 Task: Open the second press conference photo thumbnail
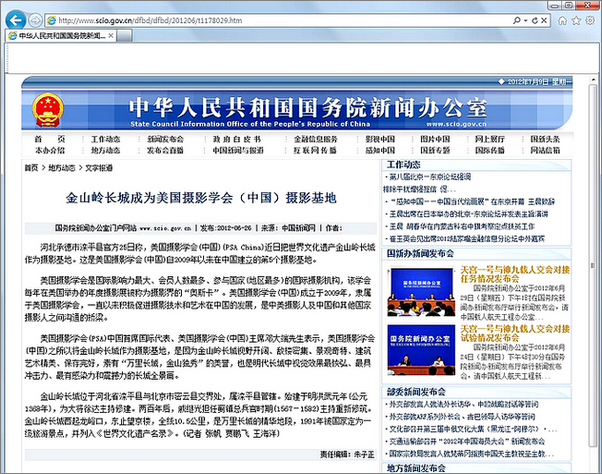pyautogui.click(x=421, y=355)
